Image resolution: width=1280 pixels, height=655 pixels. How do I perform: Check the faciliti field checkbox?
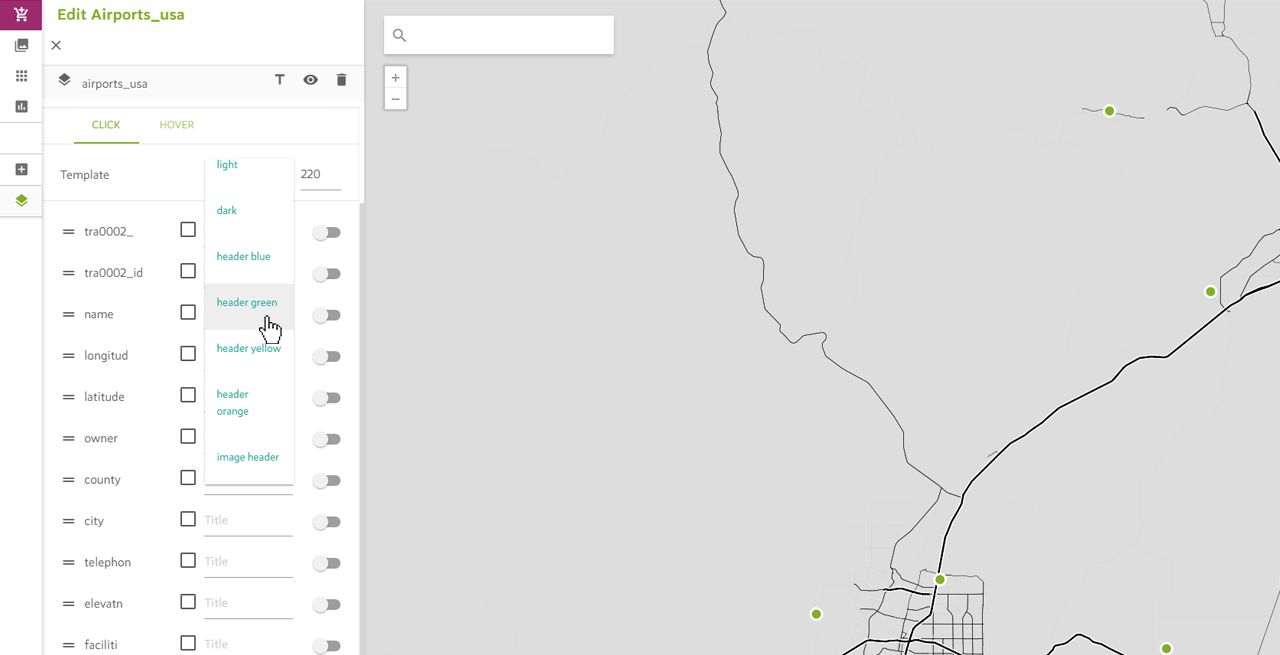pos(188,643)
